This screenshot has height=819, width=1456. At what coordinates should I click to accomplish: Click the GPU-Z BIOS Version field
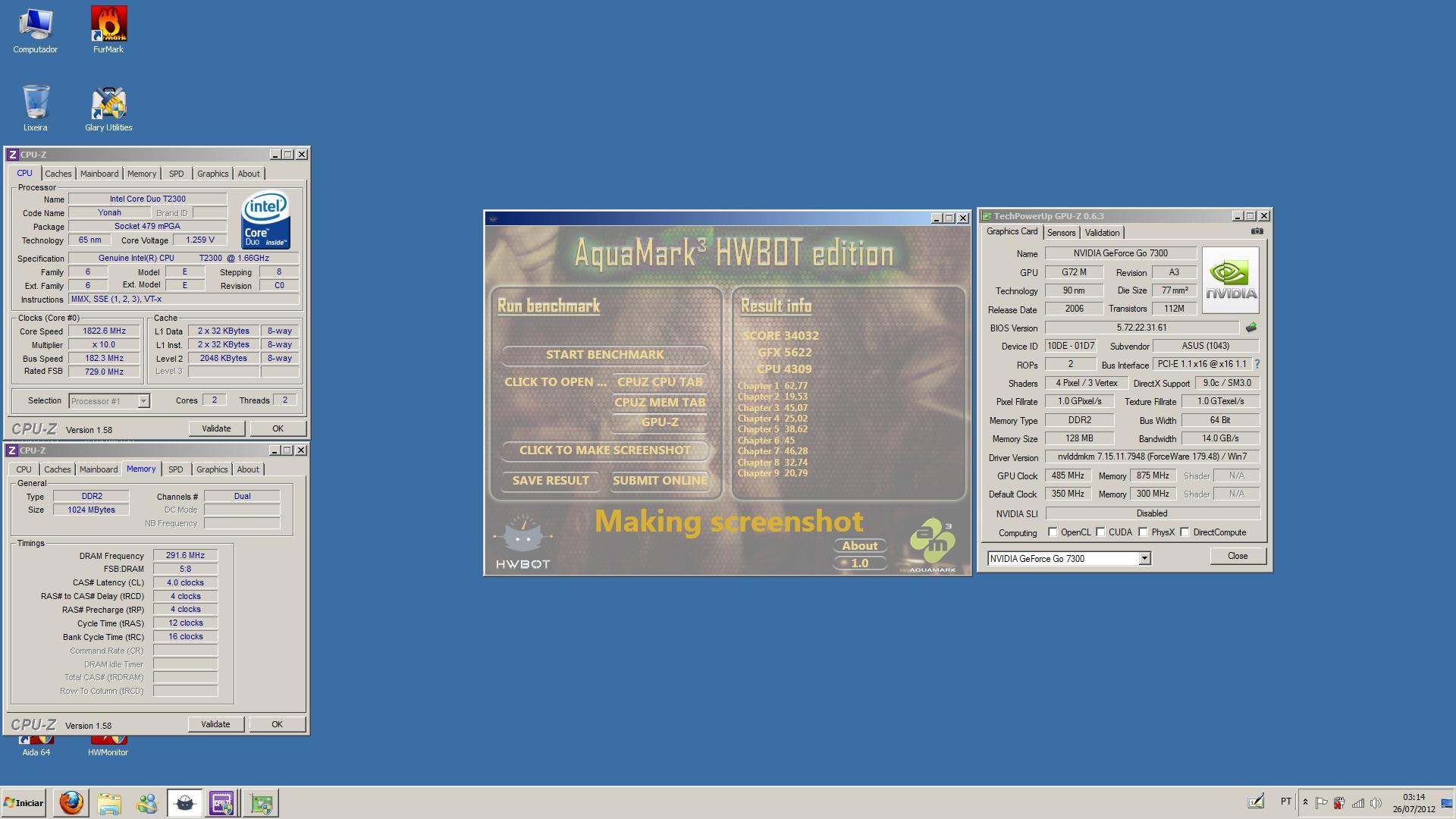[1142, 328]
